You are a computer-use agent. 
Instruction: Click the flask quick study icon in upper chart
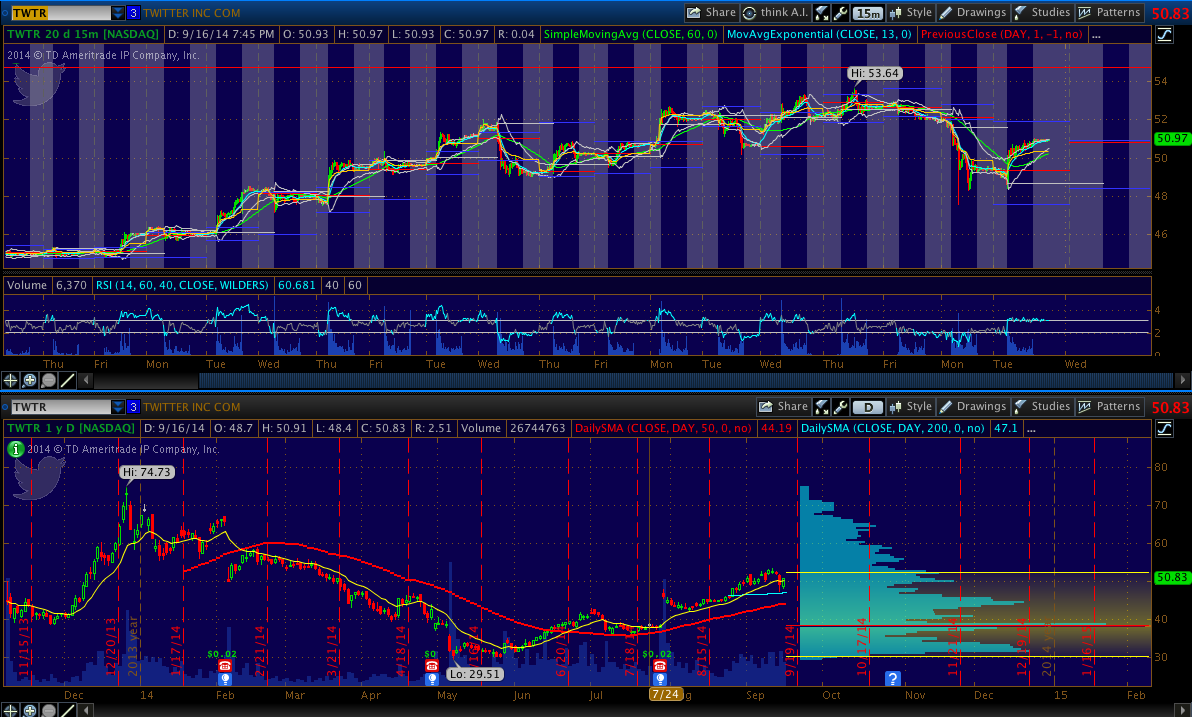(x=821, y=13)
